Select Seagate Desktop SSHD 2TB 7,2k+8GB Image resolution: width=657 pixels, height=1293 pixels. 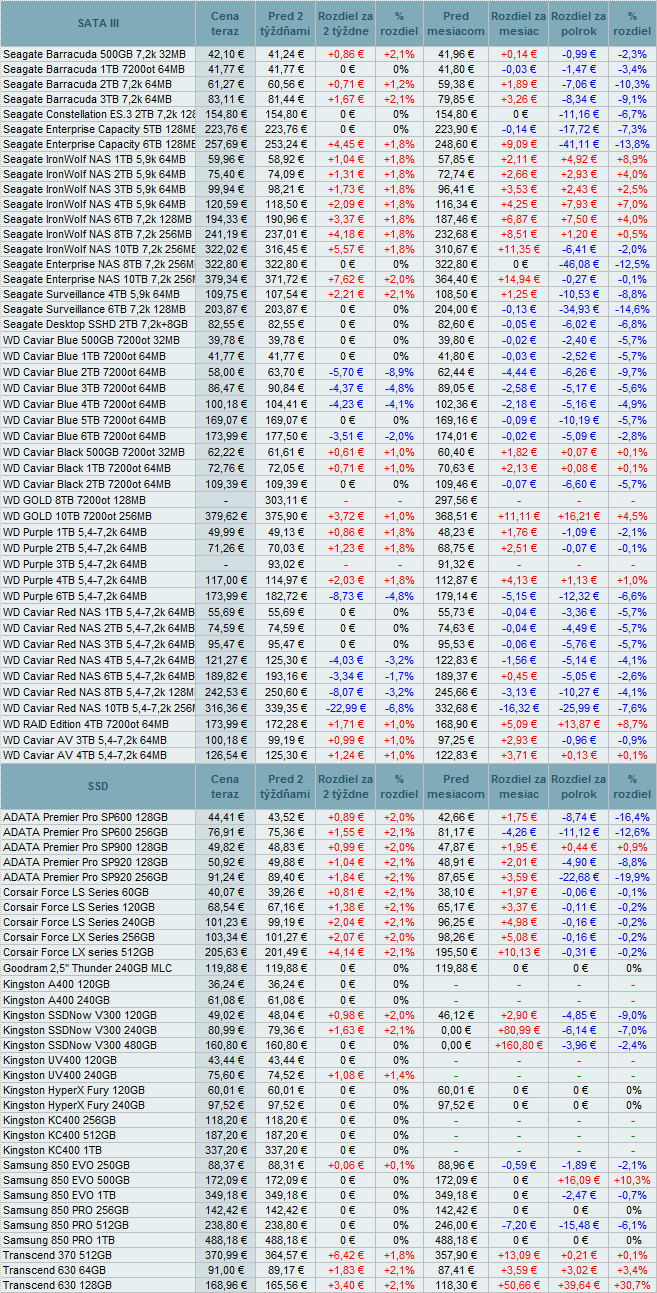pyautogui.click(x=96, y=325)
